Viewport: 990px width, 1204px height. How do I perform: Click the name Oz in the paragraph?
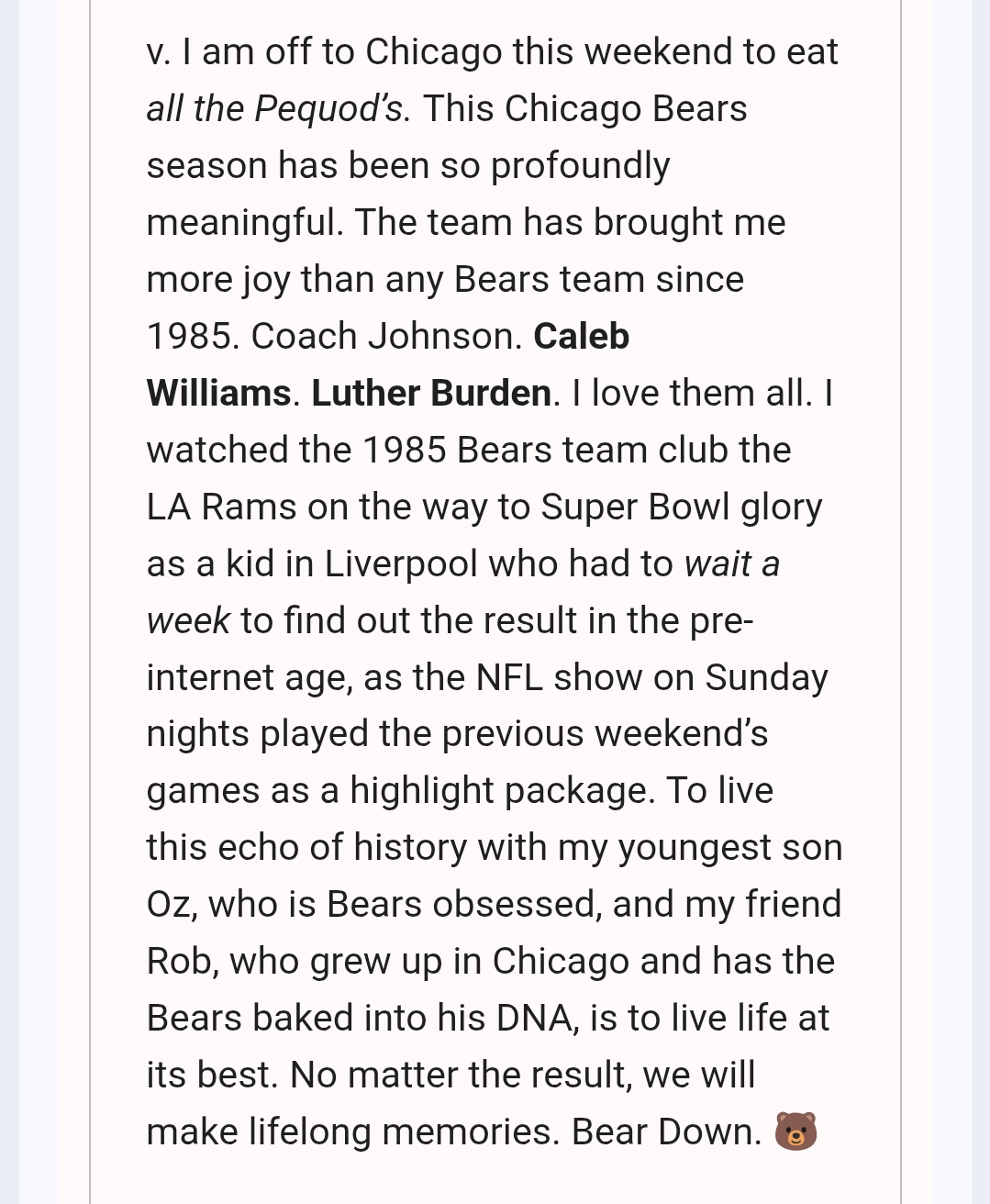click(x=169, y=905)
